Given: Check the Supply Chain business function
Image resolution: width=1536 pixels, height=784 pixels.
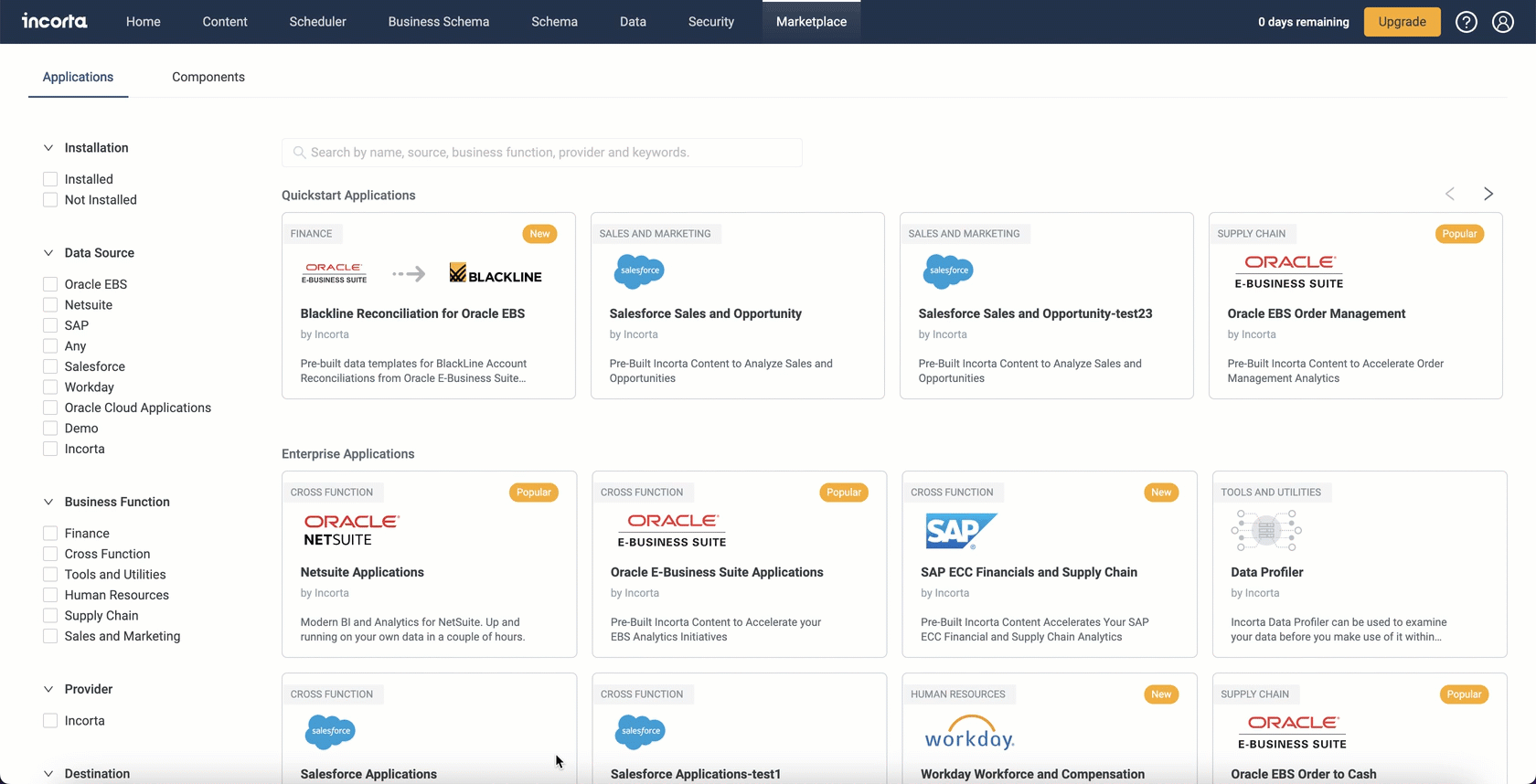Looking at the screenshot, I should [x=50, y=616].
